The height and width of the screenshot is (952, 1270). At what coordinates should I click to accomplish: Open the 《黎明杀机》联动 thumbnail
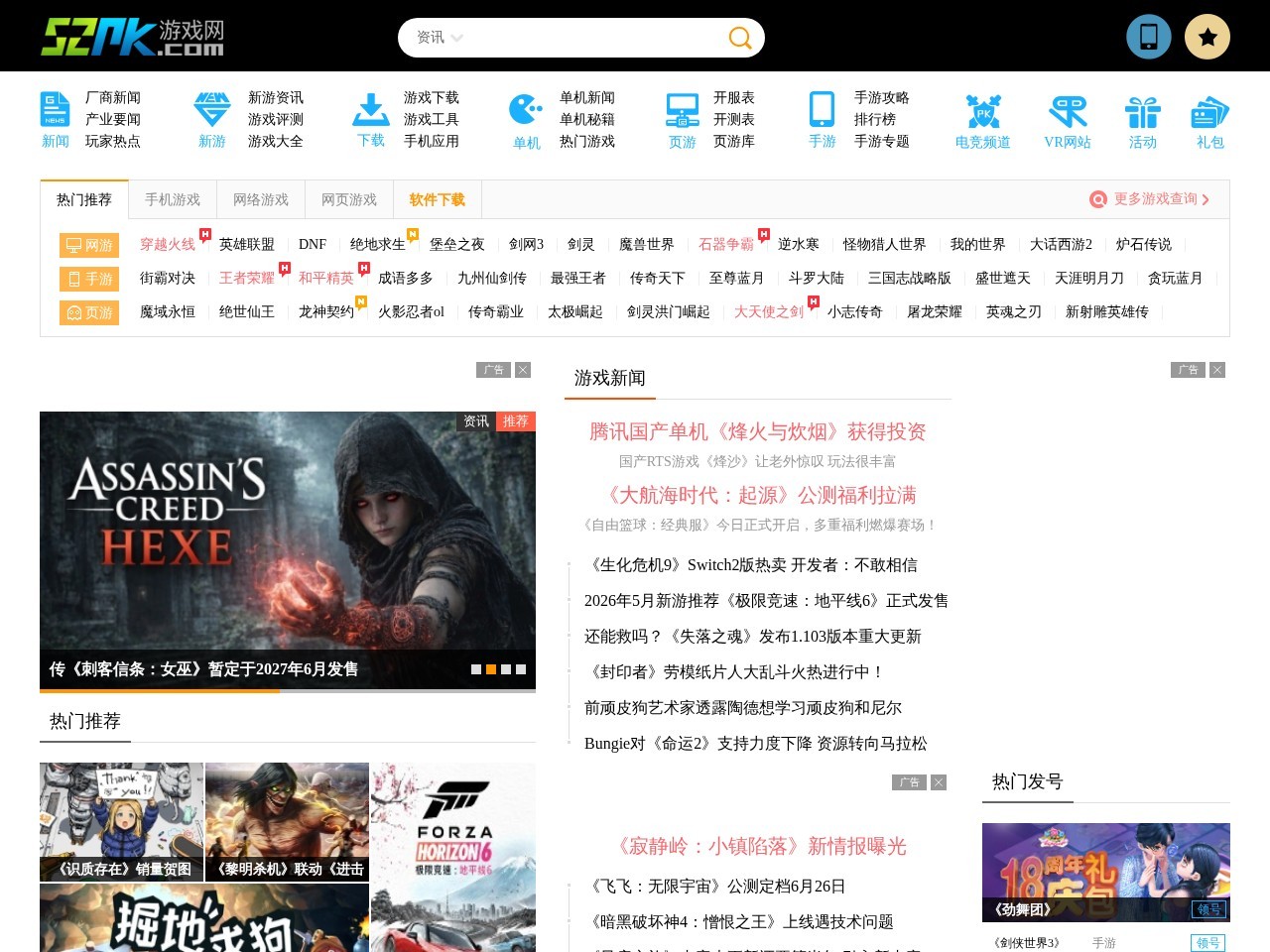[287, 822]
